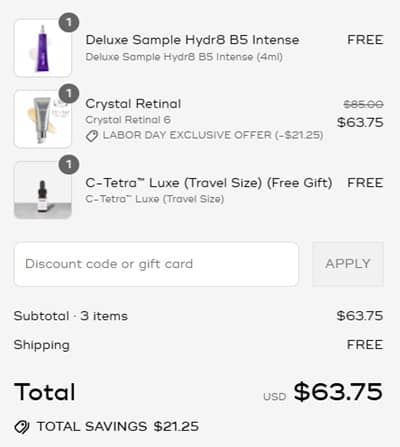This screenshot has height=447, width=400.
Task: Select the C-Tetra Luxe (Travel Size) title
Action: click(x=209, y=183)
